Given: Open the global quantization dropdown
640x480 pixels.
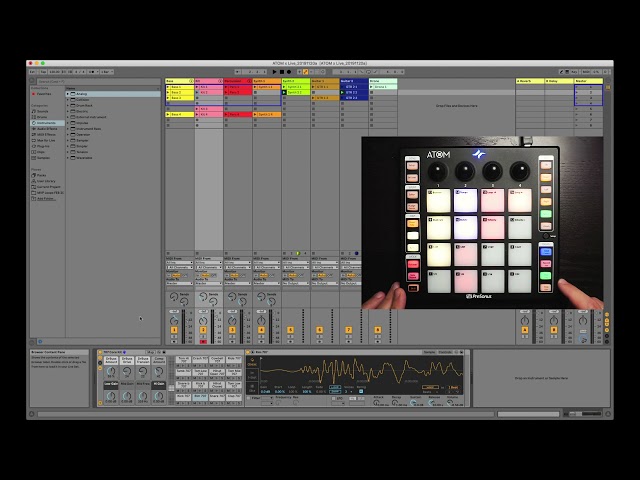Looking at the screenshot, I should pos(107,72).
